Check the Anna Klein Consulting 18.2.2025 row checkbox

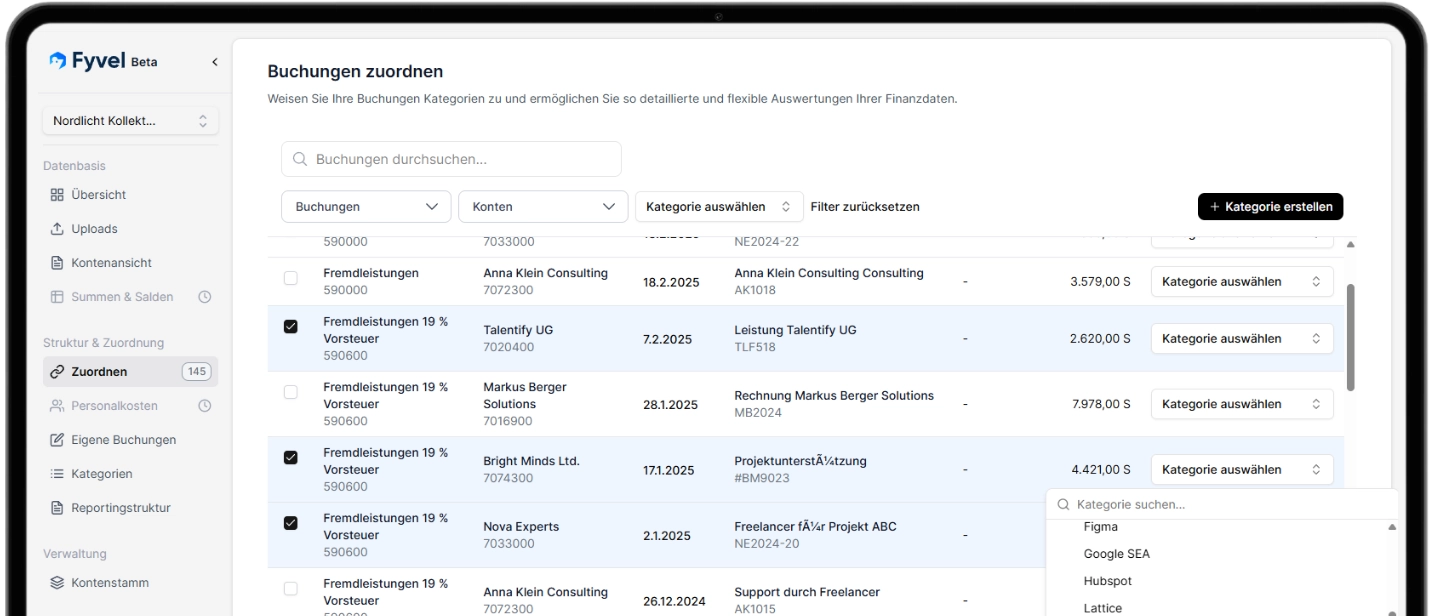point(291,278)
